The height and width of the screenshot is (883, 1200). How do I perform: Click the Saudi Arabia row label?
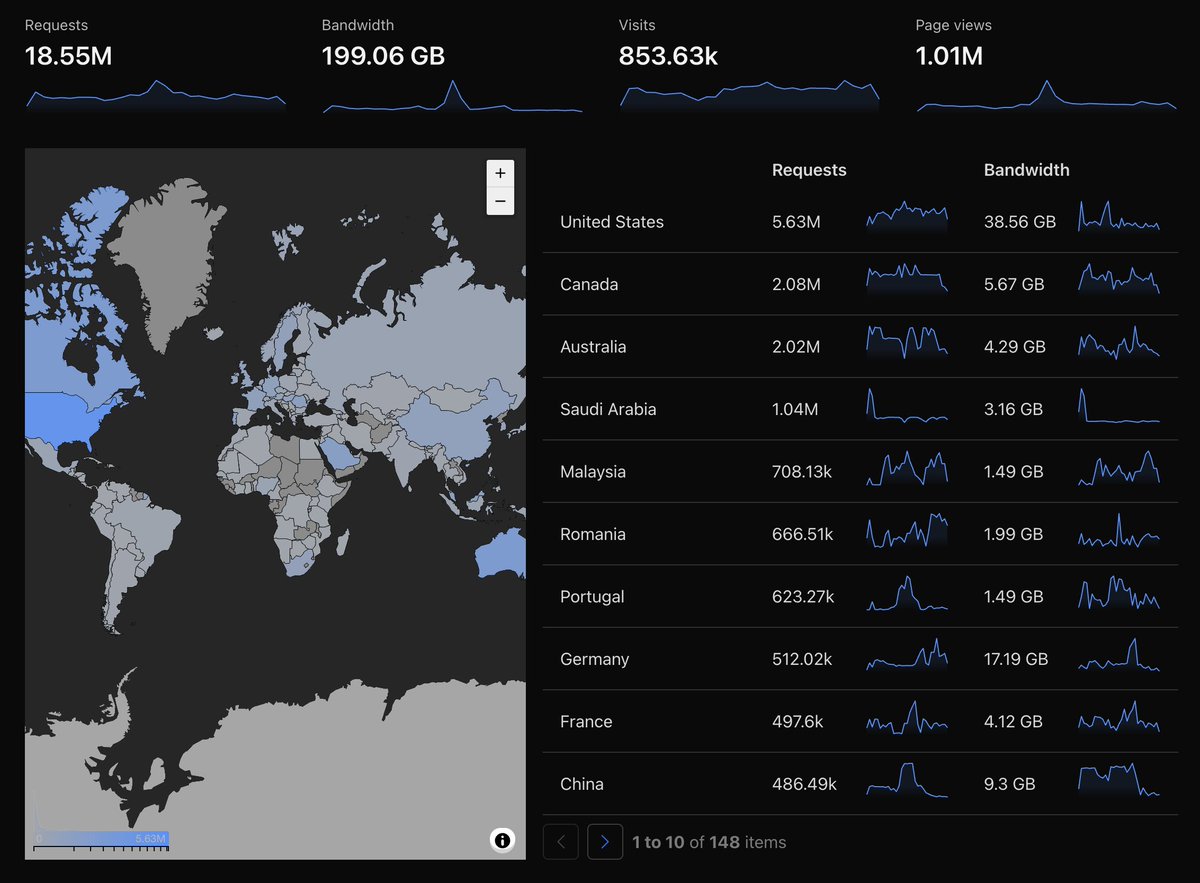click(608, 409)
